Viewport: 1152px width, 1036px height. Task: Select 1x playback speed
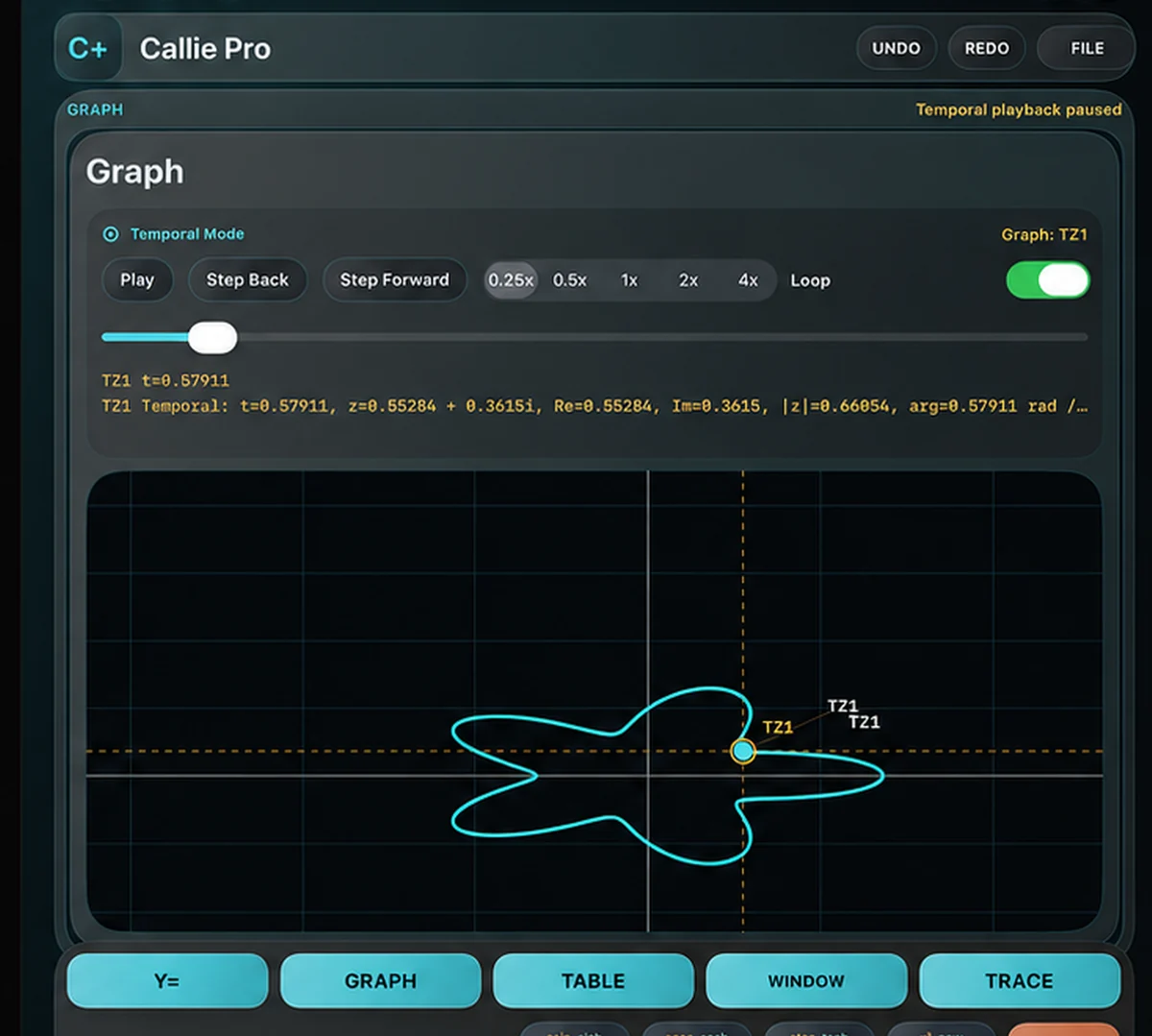629,280
